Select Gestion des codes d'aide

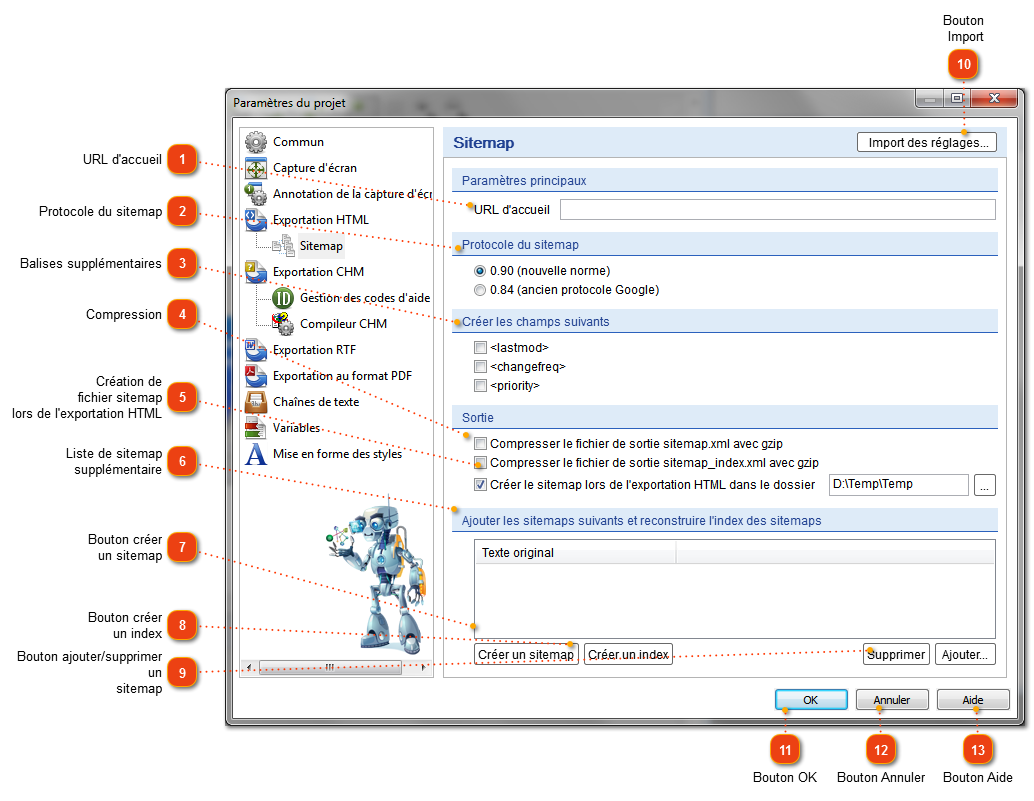(x=365, y=298)
